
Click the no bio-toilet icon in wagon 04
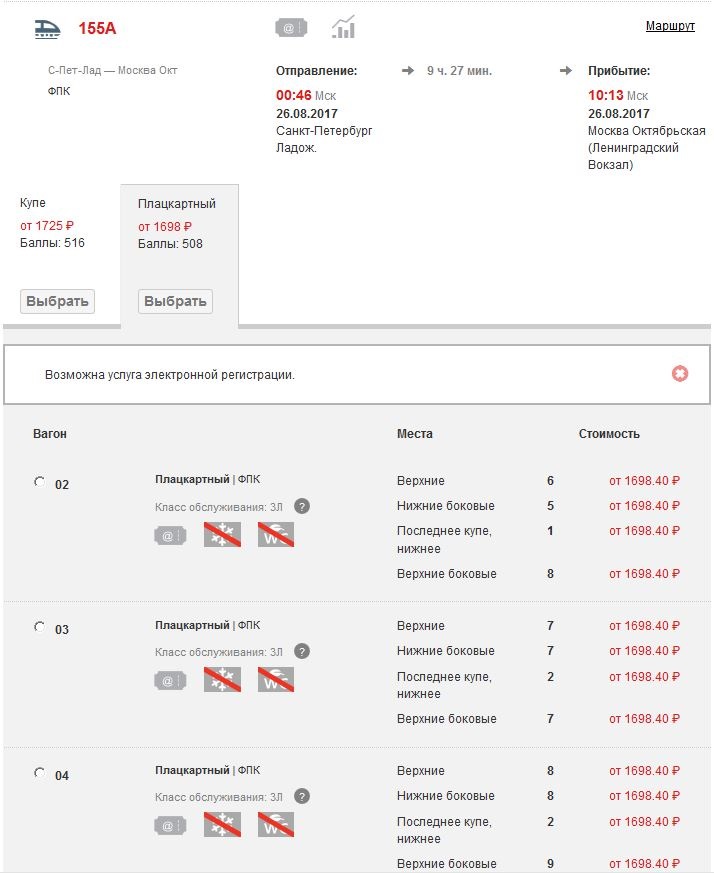[x=276, y=825]
